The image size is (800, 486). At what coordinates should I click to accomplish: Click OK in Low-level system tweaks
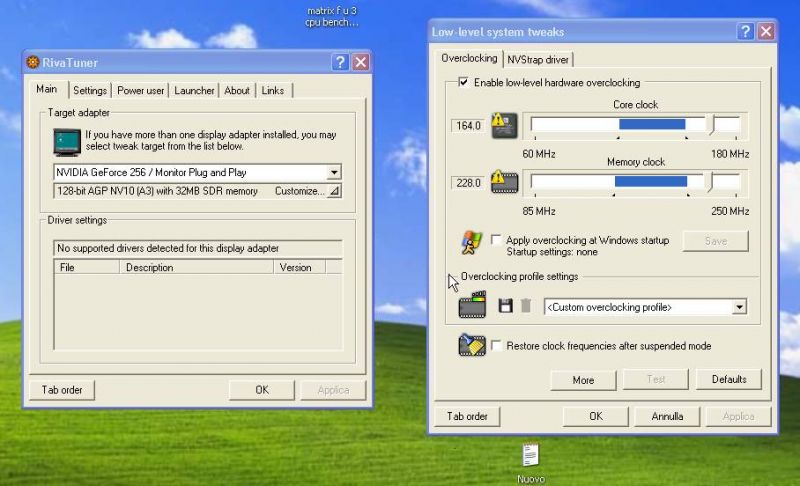595,417
